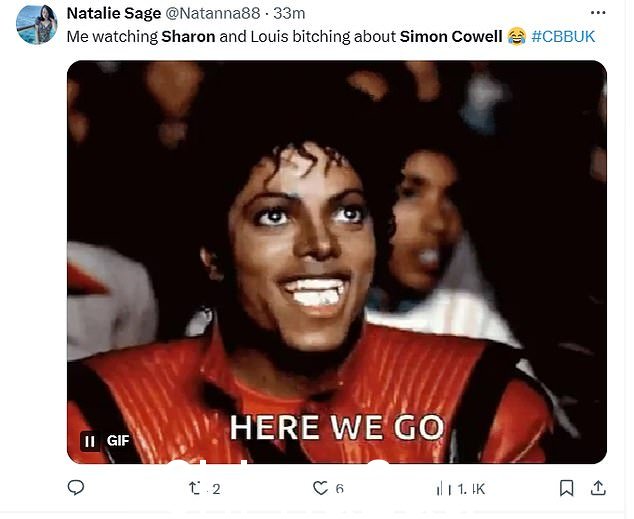Expand the HERE WE GO GIF media
The width and height of the screenshot is (634, 519).
337,262
